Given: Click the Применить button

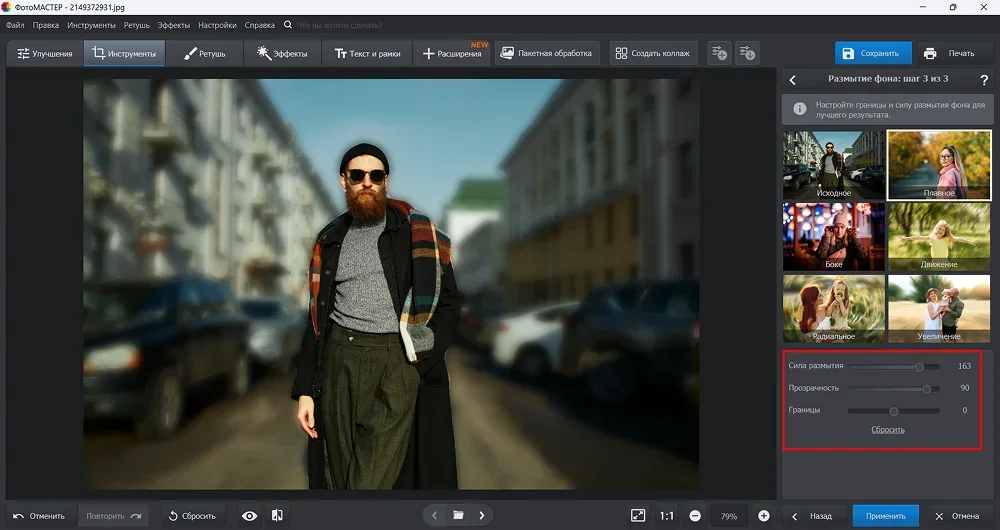Looking at the screenshot, I should coord(885,516).
